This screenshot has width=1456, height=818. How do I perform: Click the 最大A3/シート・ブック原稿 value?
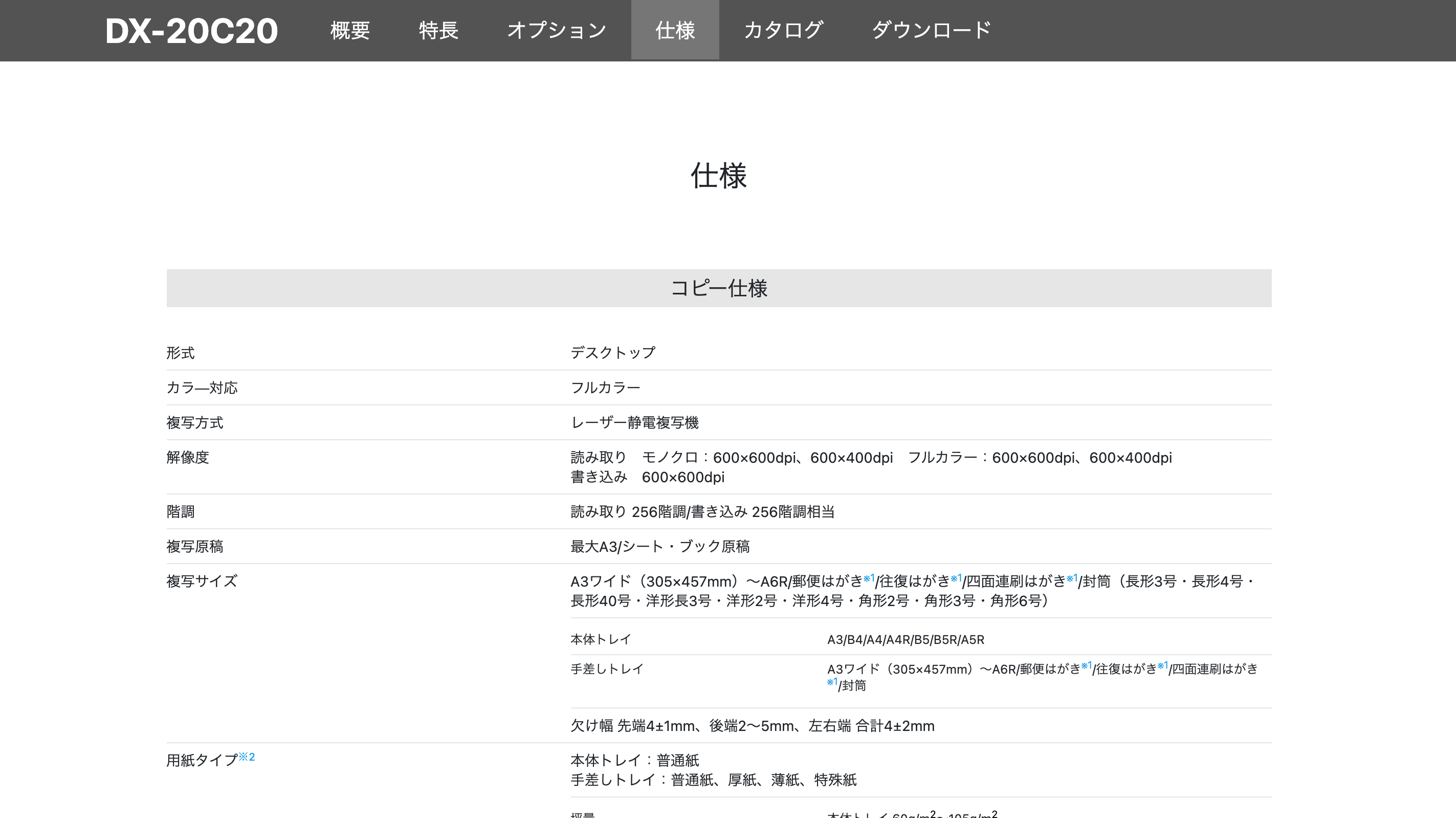[660, 547]
